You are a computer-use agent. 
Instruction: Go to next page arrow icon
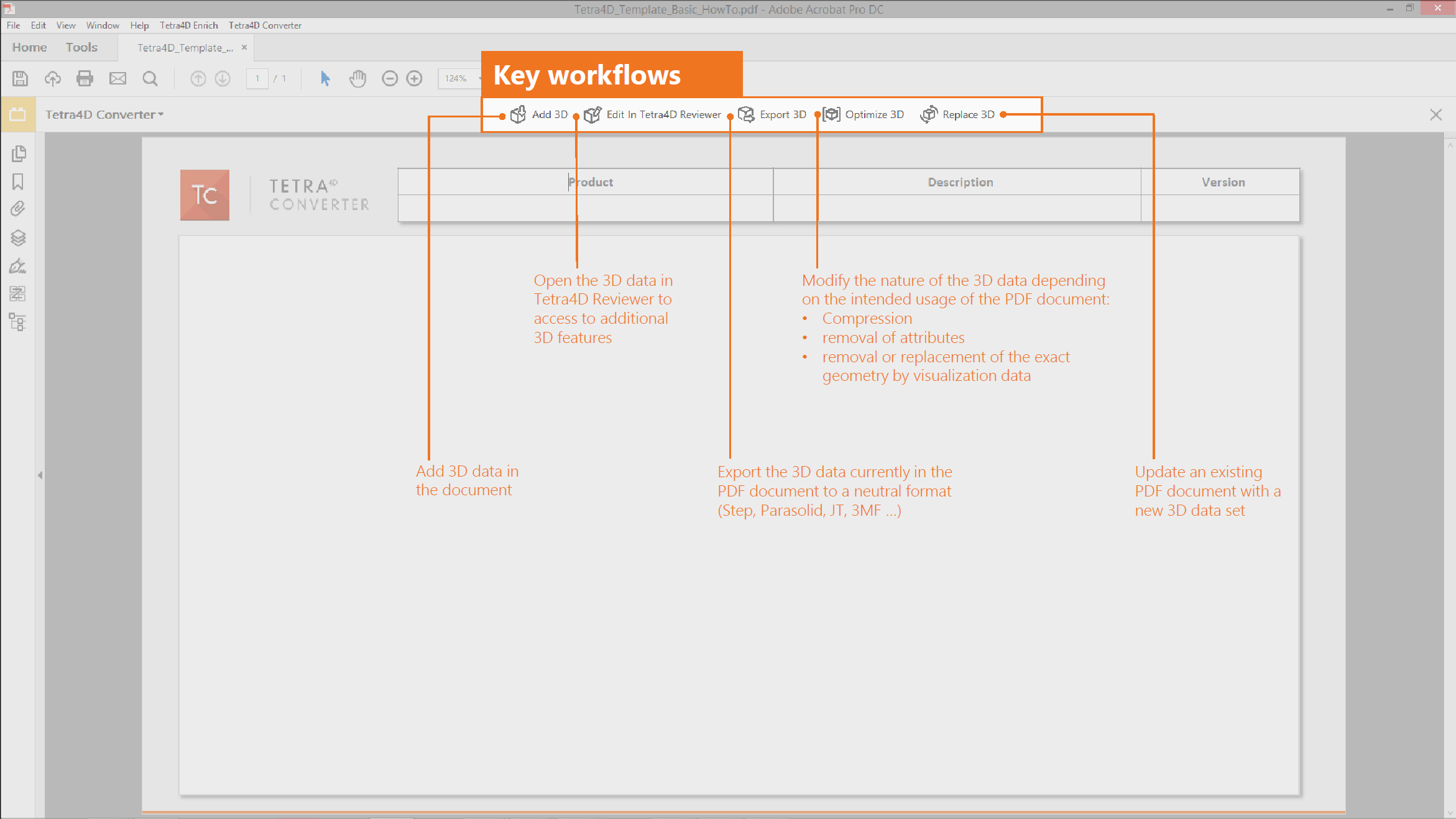(223, 78)
